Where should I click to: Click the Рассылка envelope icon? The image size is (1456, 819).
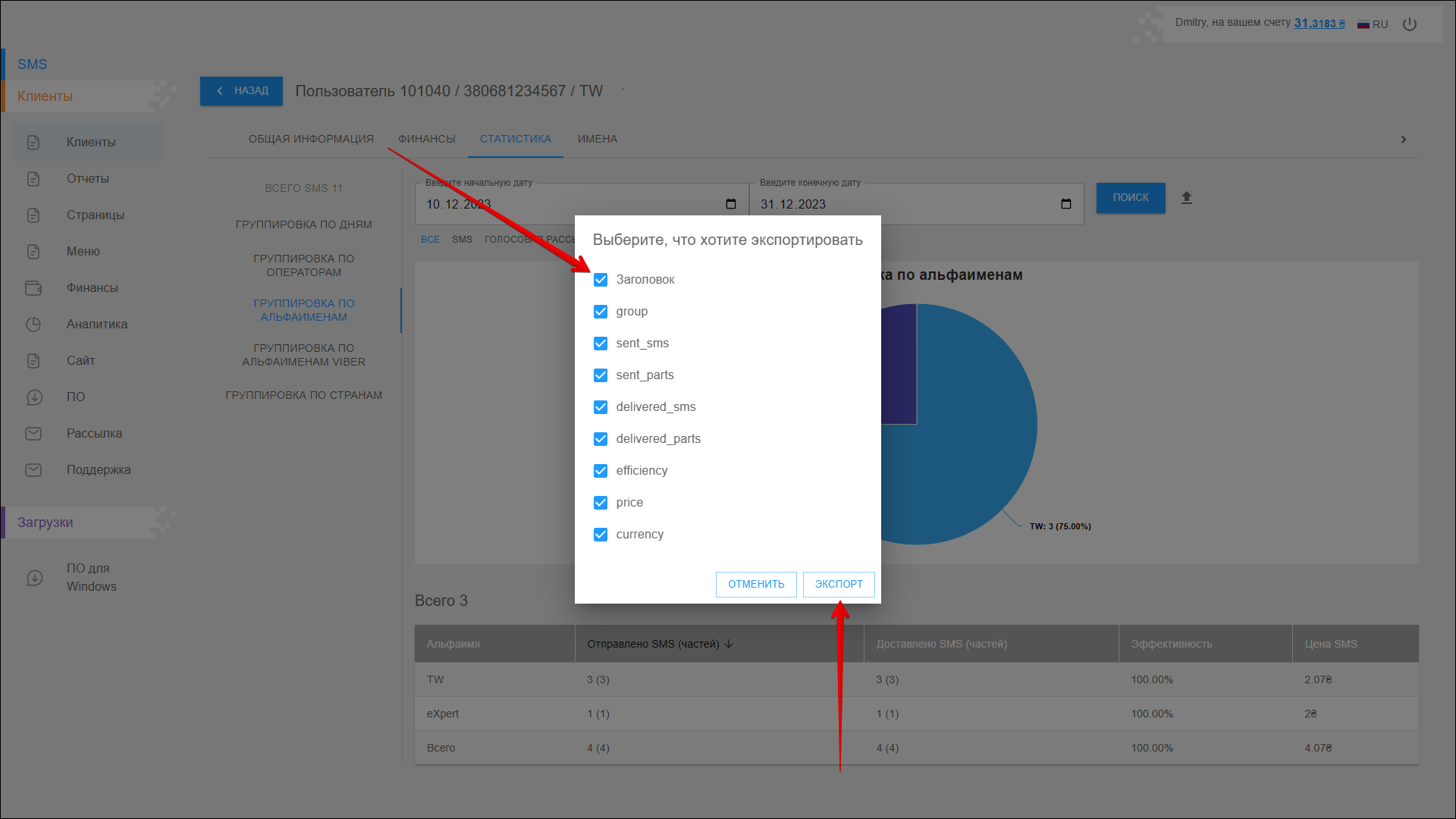coord(33,434)
